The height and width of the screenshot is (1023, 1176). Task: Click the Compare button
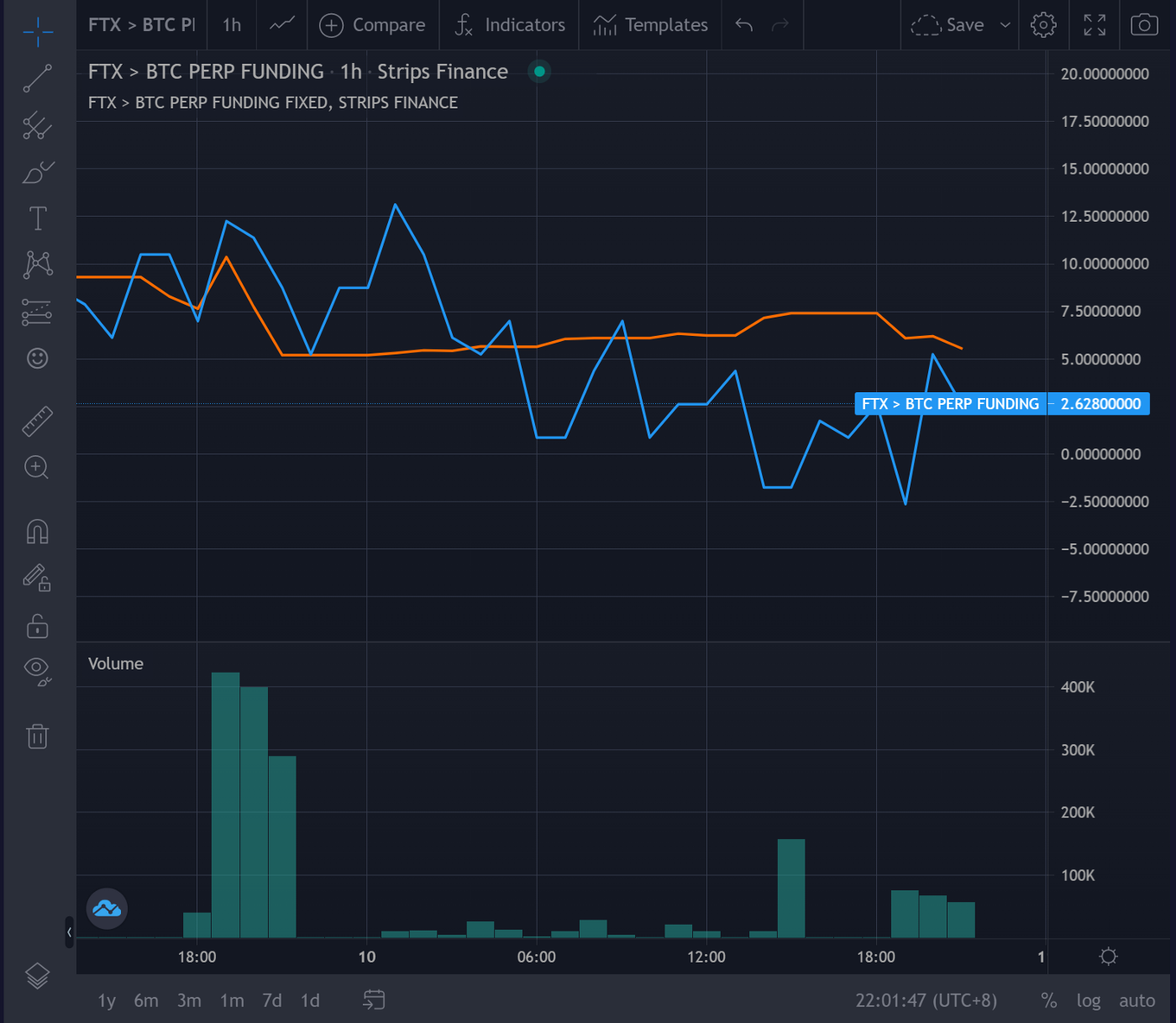(x=372, y=25)
